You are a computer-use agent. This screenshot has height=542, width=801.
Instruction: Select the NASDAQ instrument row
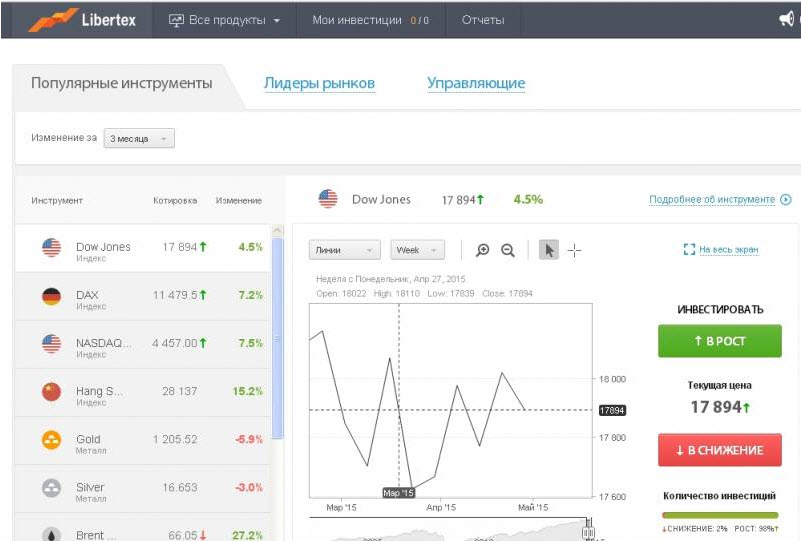[x=143, y=344]
